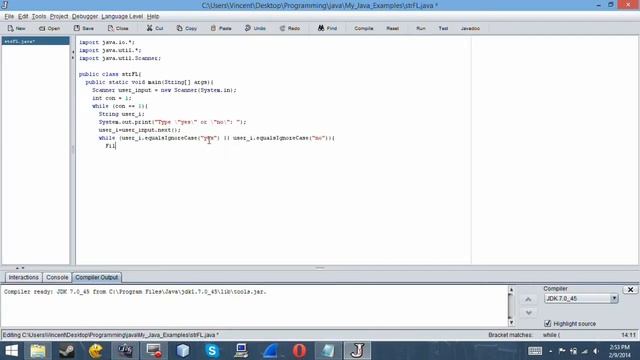
Task: Open the Debugger menu
Action: click(x=85, y=16)
